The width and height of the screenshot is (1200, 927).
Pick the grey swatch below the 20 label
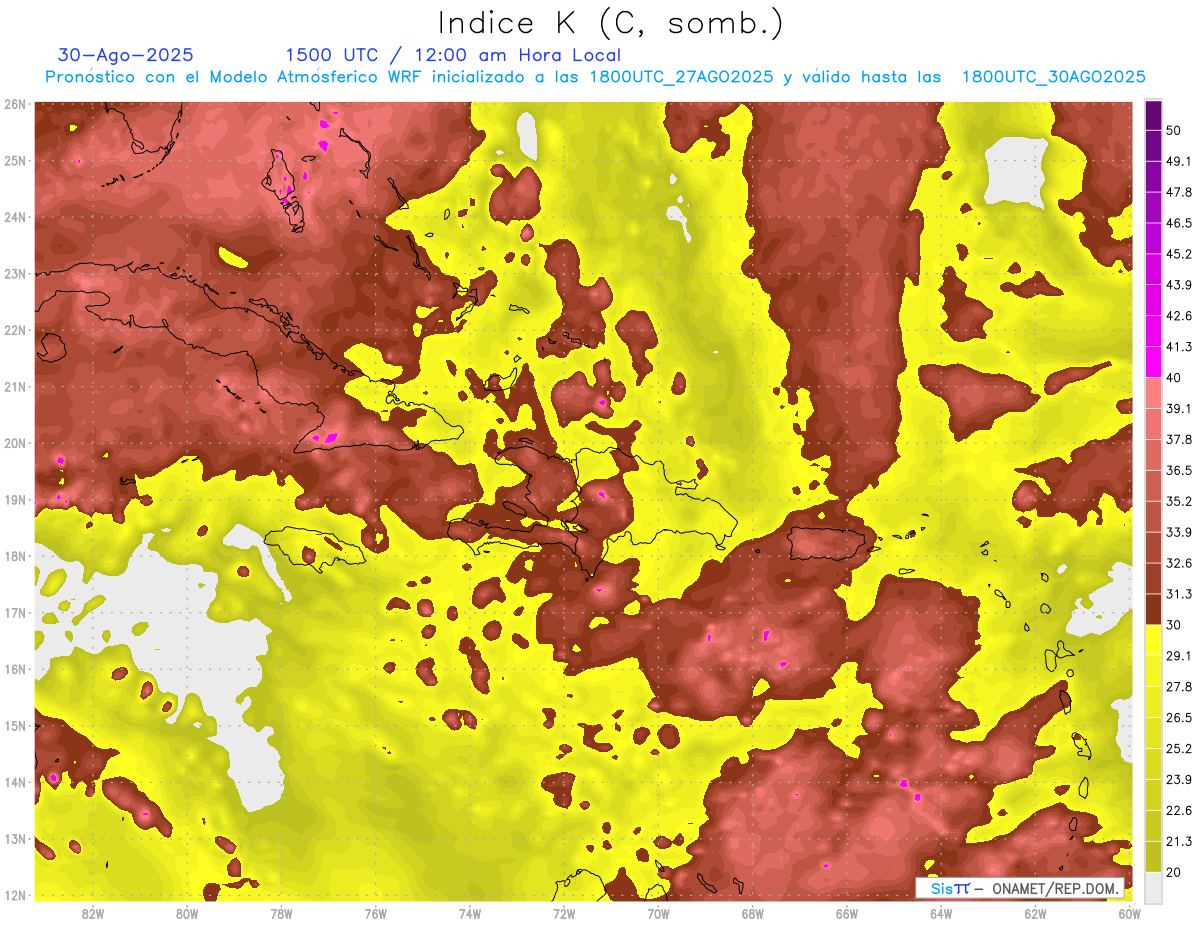[1153, 887]
